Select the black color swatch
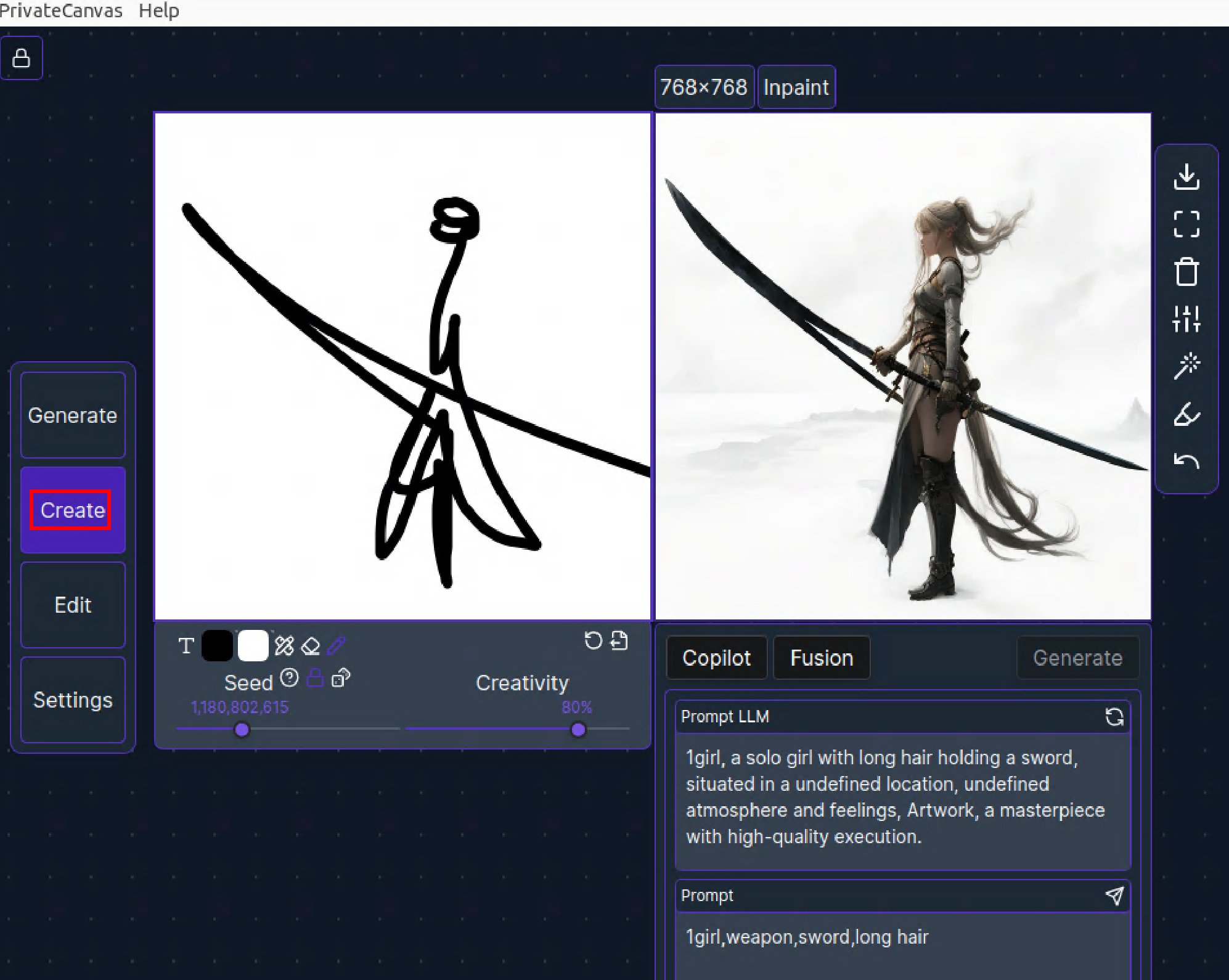Image resolution: width=1229 pixels, height=980 pixels. point(217,645)
